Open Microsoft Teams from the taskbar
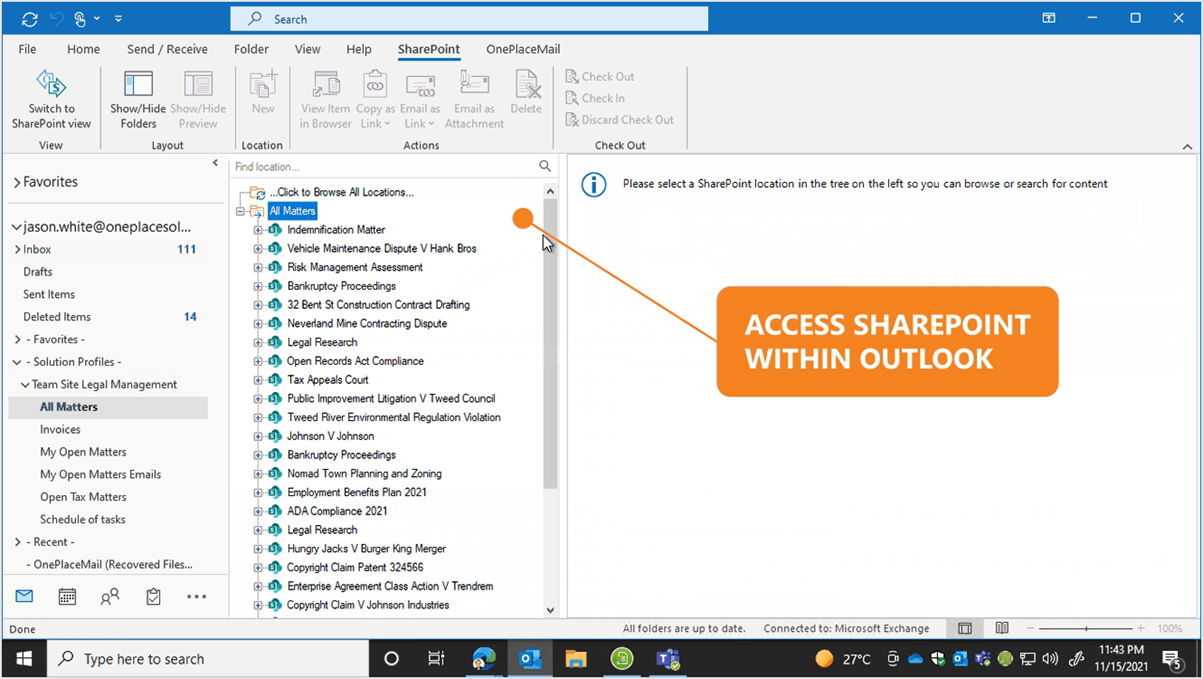The width and height of the screenshot is (1203, 679). pos(668,658)
